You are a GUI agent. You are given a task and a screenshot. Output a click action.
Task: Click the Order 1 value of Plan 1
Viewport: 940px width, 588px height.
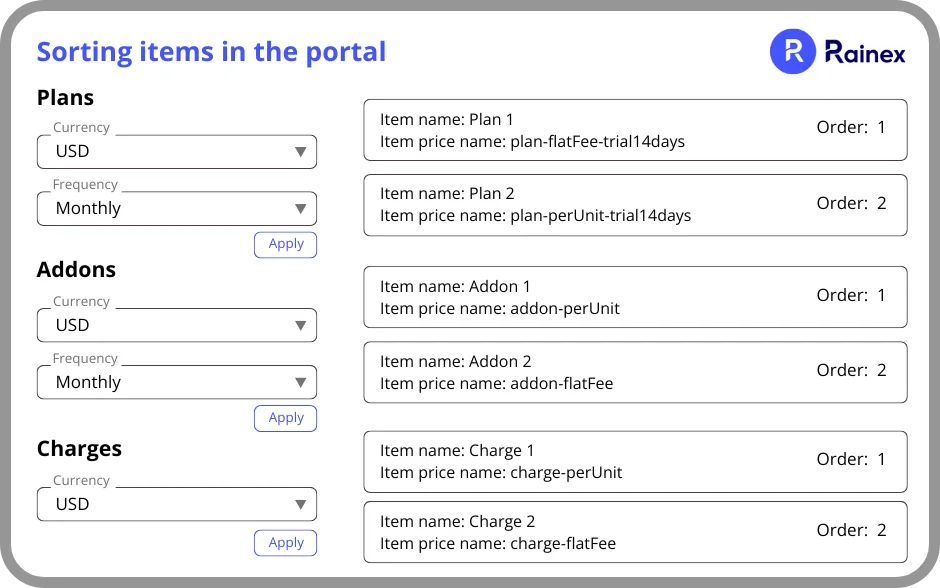pyautogui.click(x=881, y=127)
